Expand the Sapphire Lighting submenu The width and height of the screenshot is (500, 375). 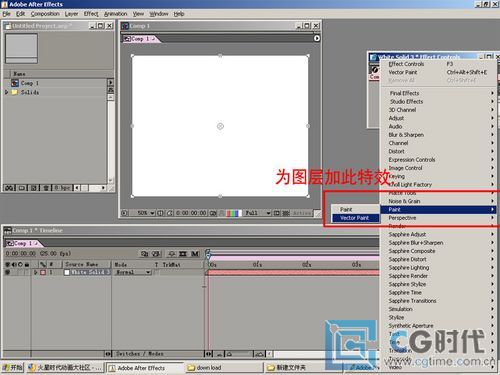[438, 267]
